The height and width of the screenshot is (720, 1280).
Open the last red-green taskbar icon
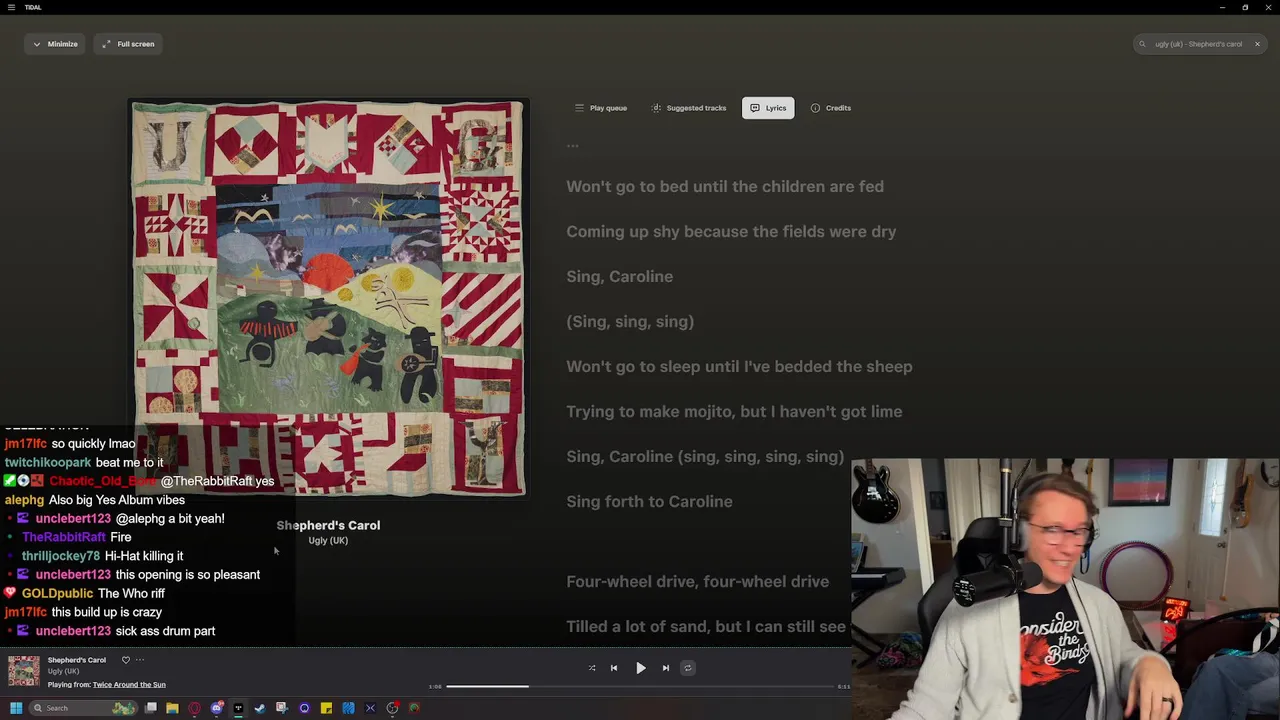click(414, 708)
